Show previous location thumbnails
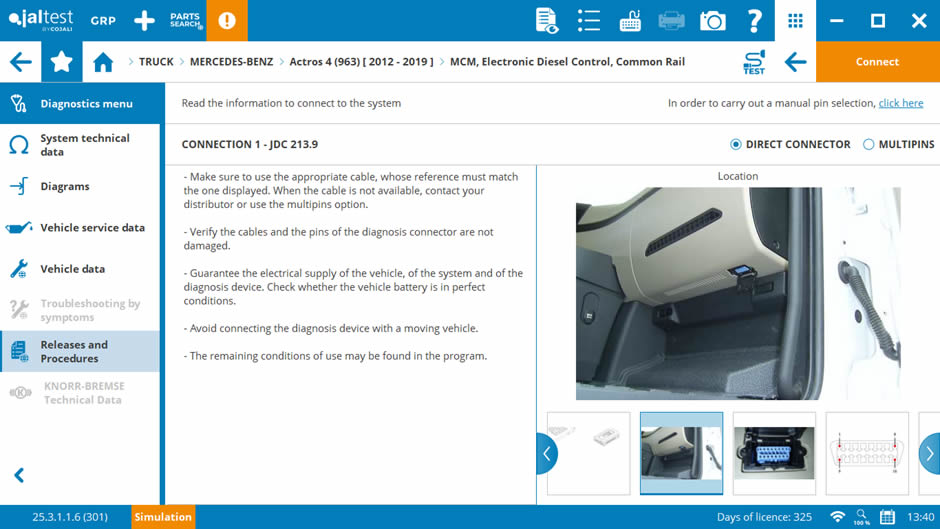Viewport: 940px width, 529px height. pyautogui.click(x=547, y=453)
